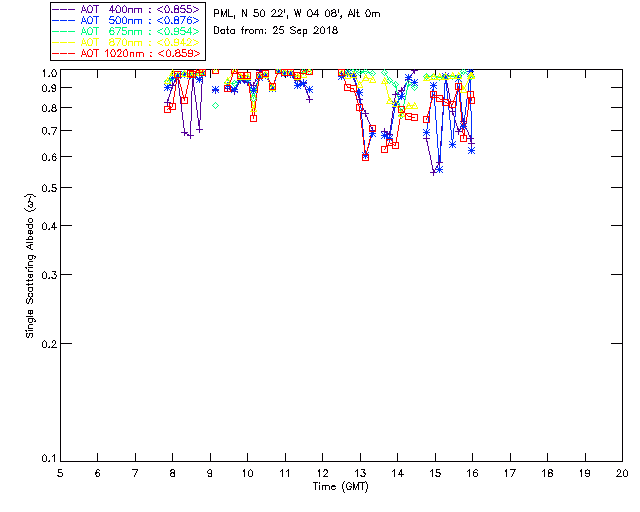Click the x-axis tick label 8
Viewport: 640px width, 512px height.
click(x=172, y=472)
